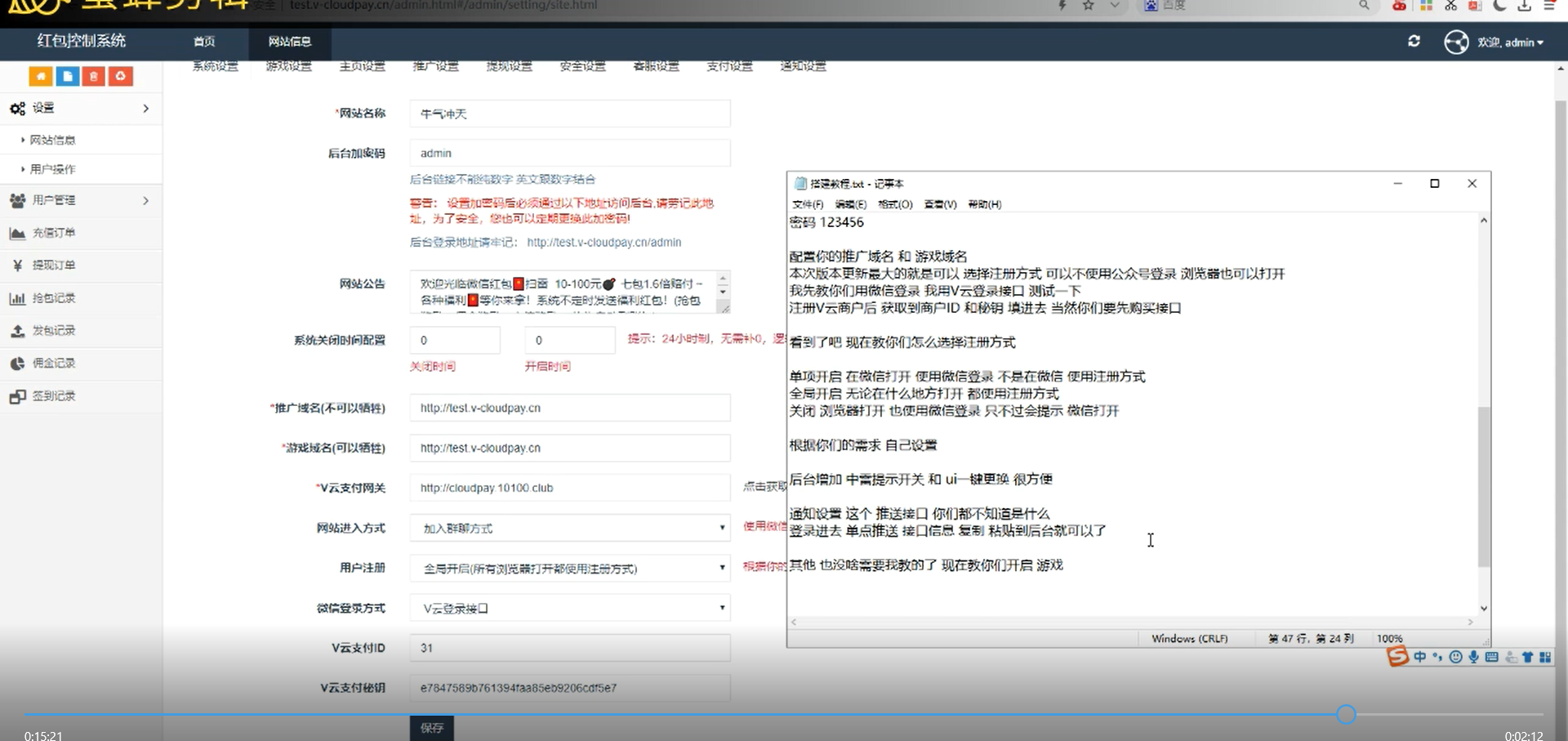Click the Notepad vertical scrollbar thumb

tap(1484, 486)
